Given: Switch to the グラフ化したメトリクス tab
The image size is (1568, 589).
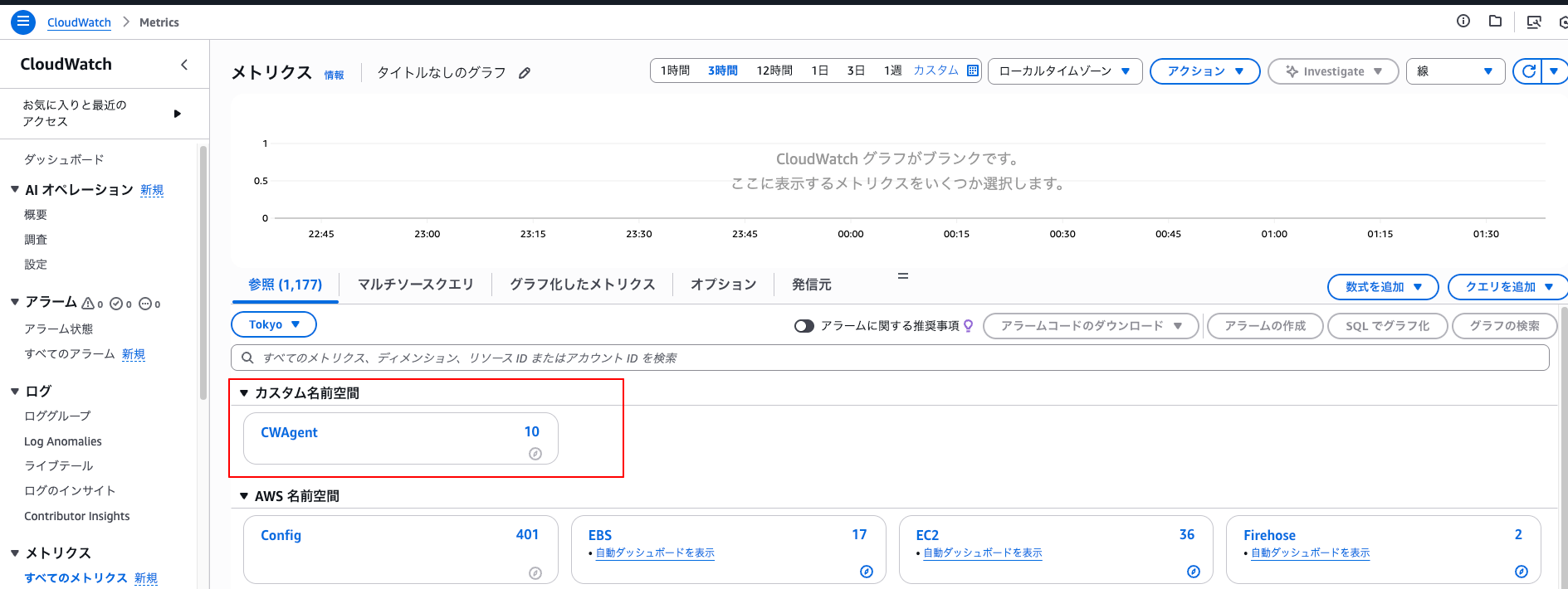Looking at the screenshot, I should pos(582,285).
